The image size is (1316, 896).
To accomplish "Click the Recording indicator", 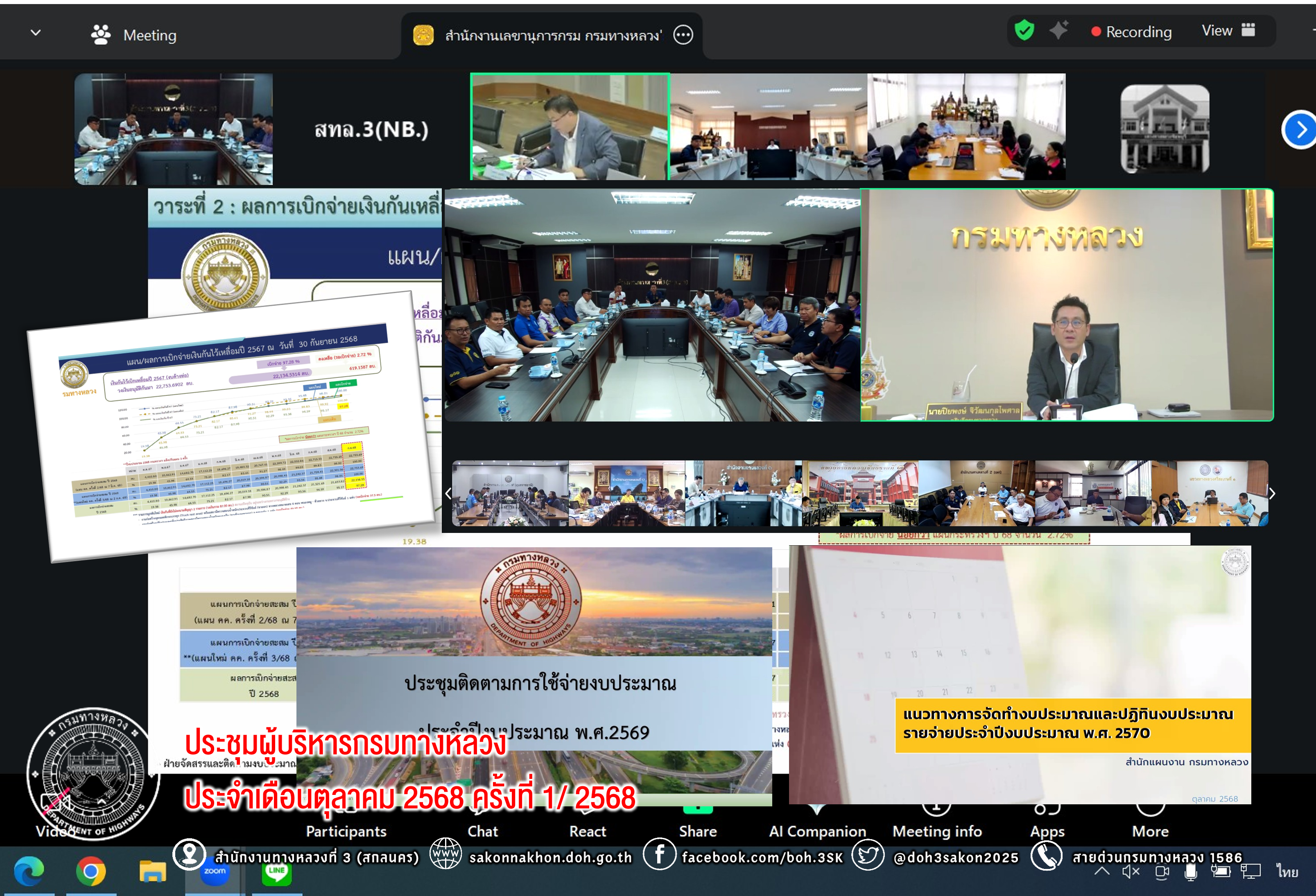I will pyautogui.click(x=1131, y=32).
